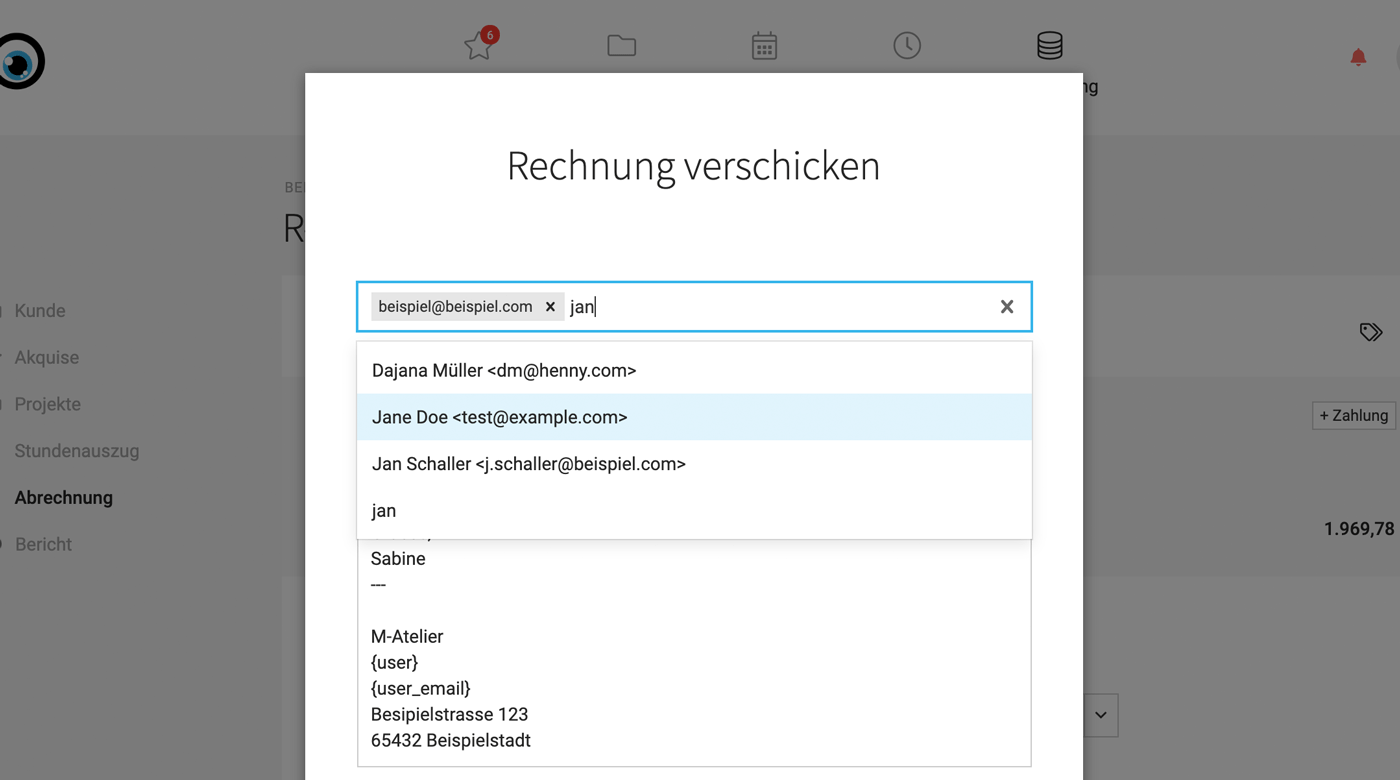Click the "Sabine" signature line
This screenshot has width=1400, height=780.
[398, 558]
